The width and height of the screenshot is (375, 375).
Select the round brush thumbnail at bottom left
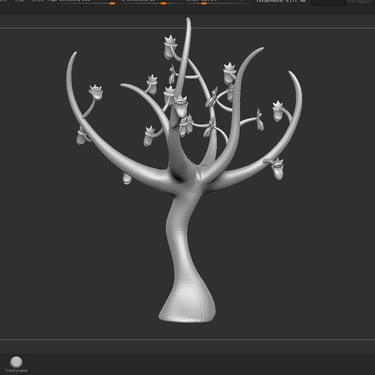[16, 362]
